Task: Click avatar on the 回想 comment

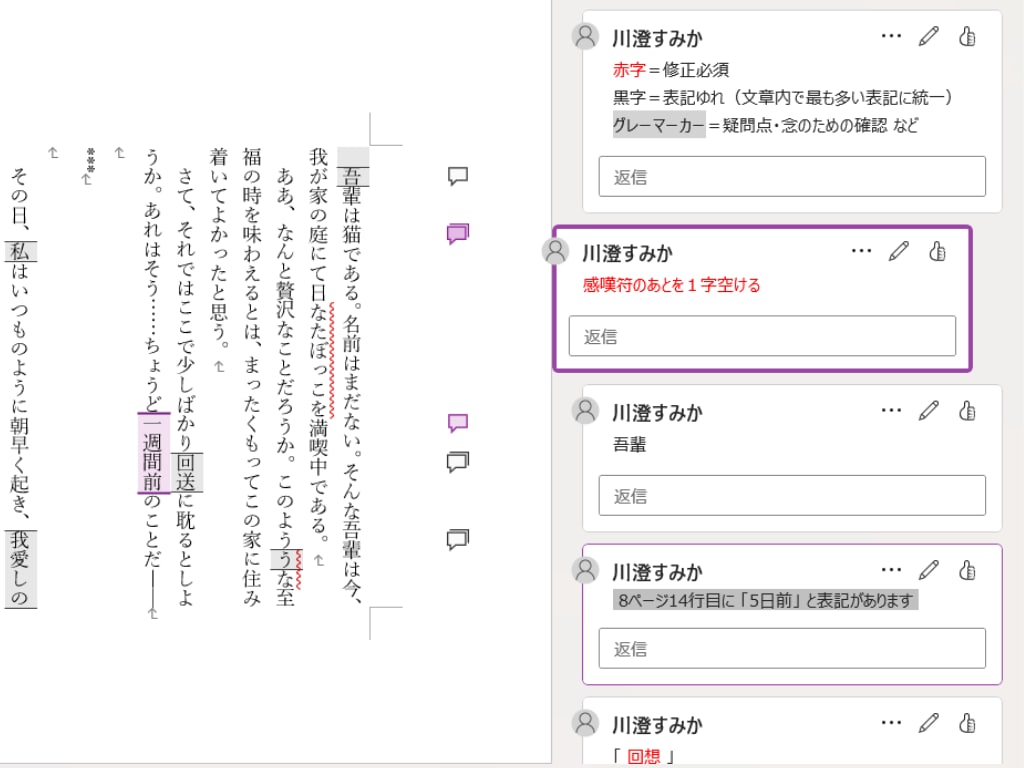Action: tap(585, 723)
